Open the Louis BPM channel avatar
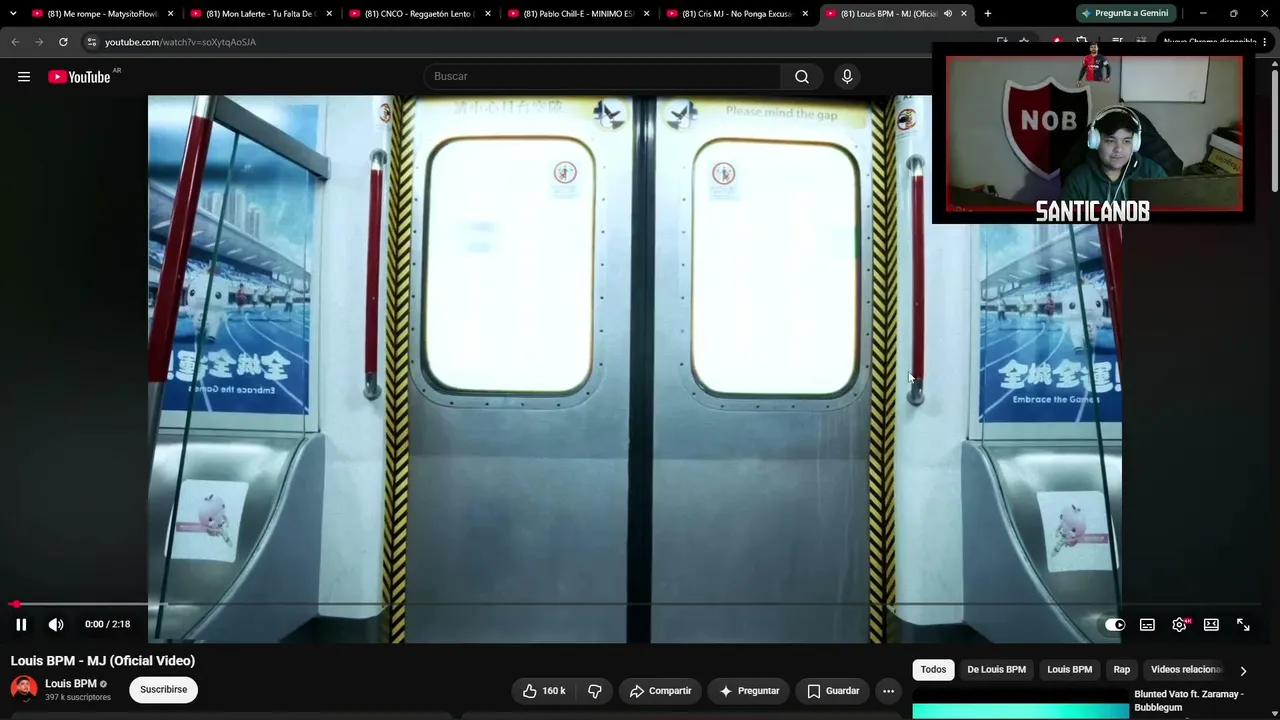This screenshot has height=720, width=1280. (x=24, y=690)
